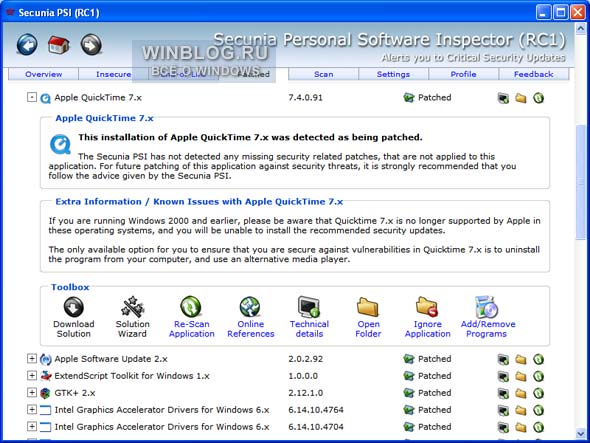Open the Feedback tab
Screen dimensions: 590x443
click(x=534, y=74)
